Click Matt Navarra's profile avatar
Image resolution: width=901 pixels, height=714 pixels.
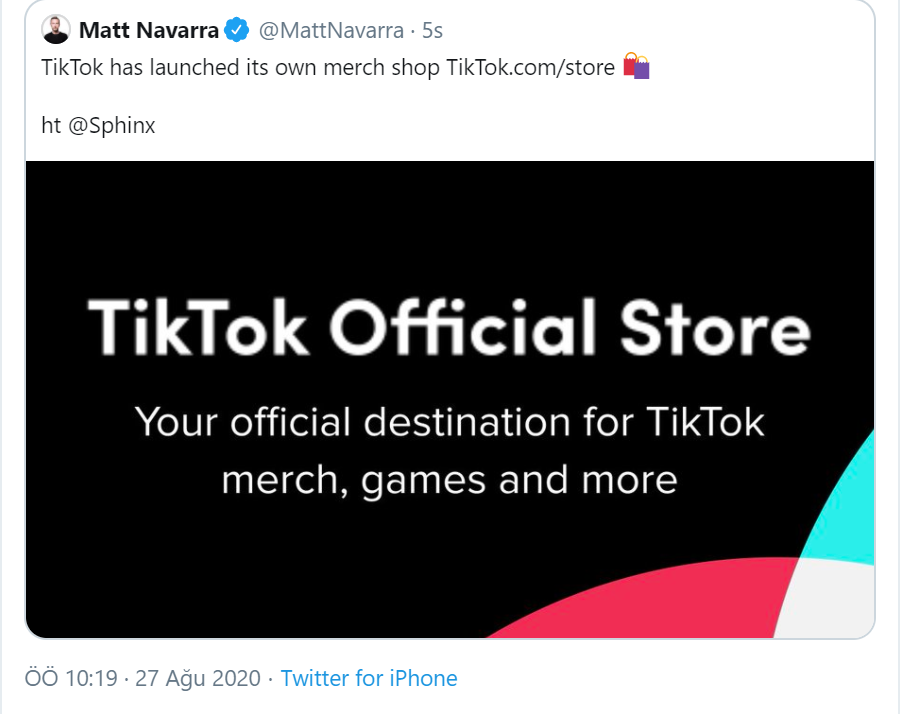pos(56,30)
